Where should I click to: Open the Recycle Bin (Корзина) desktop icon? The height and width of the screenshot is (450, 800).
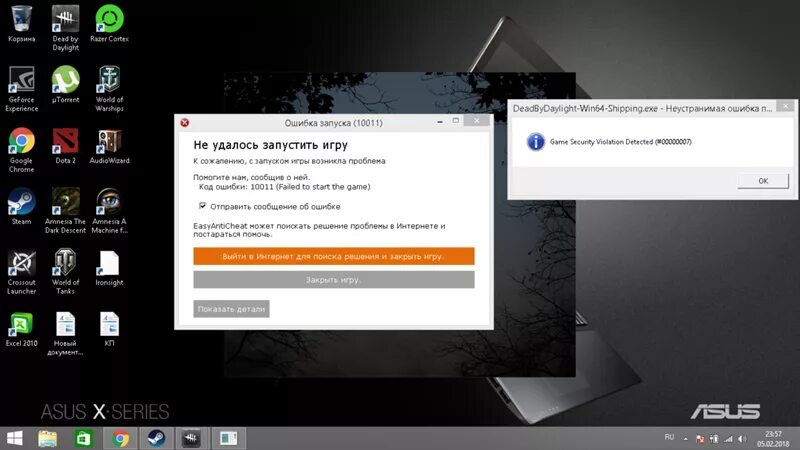[21, 22]
